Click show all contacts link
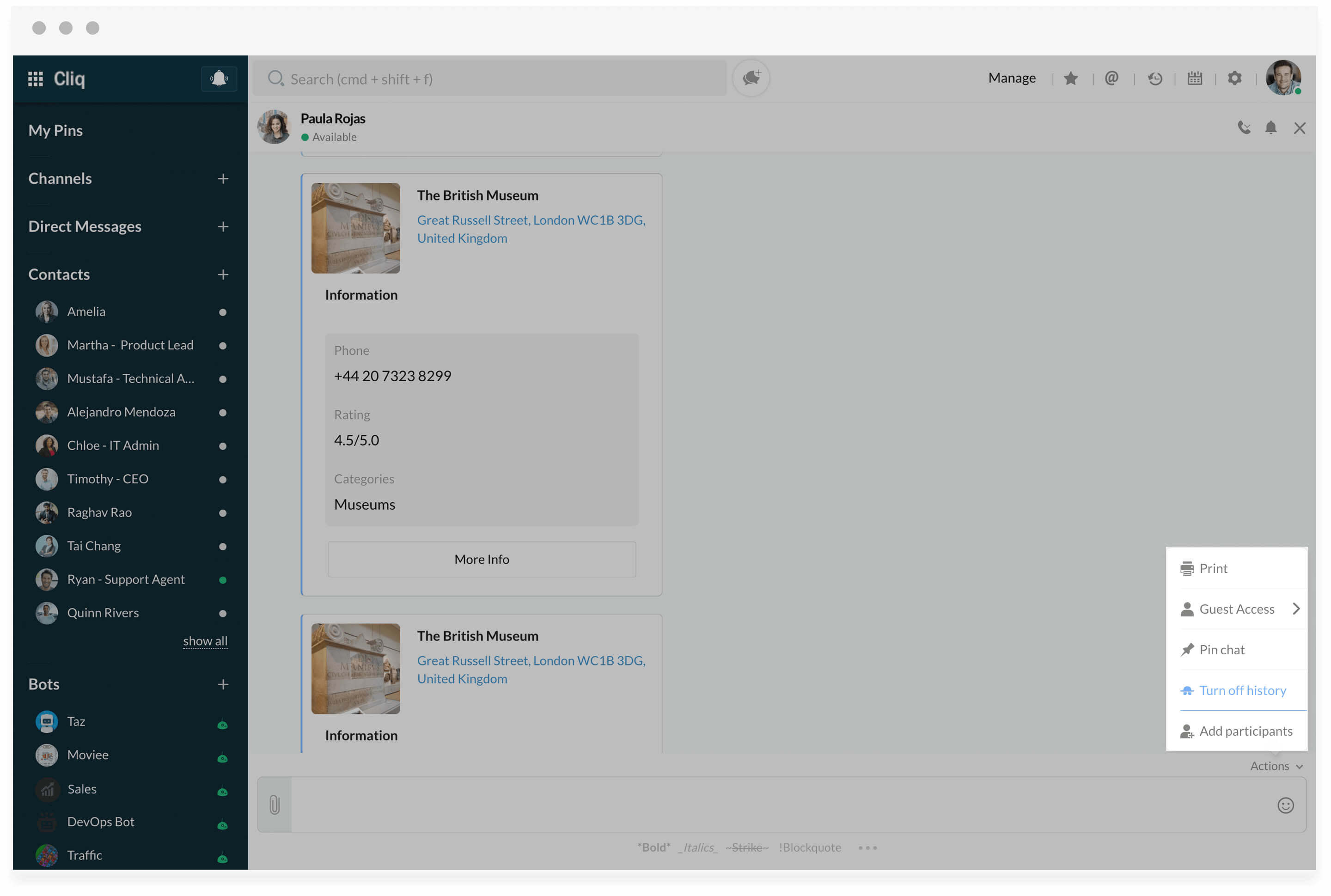 (205, 641)
